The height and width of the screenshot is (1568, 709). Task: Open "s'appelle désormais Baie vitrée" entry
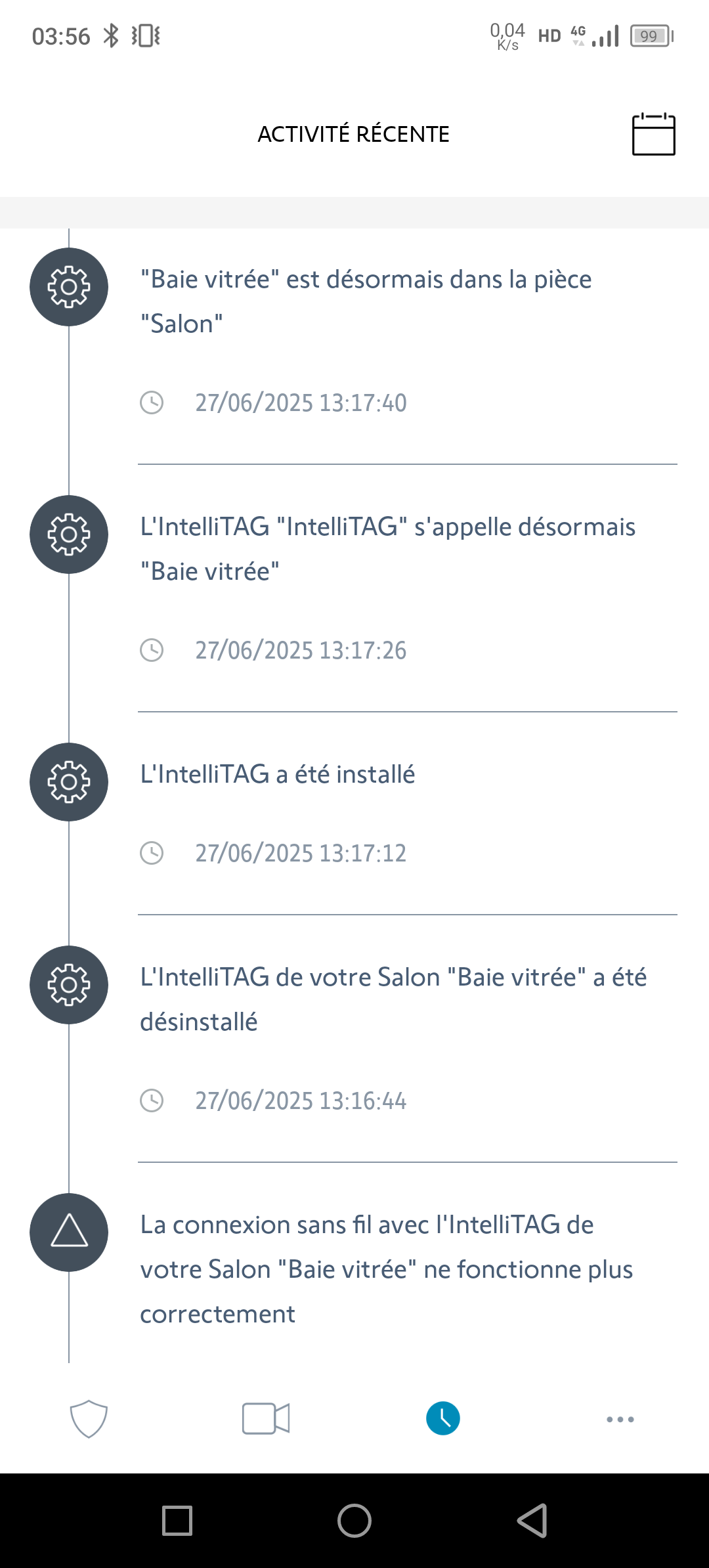click(387, 549)
